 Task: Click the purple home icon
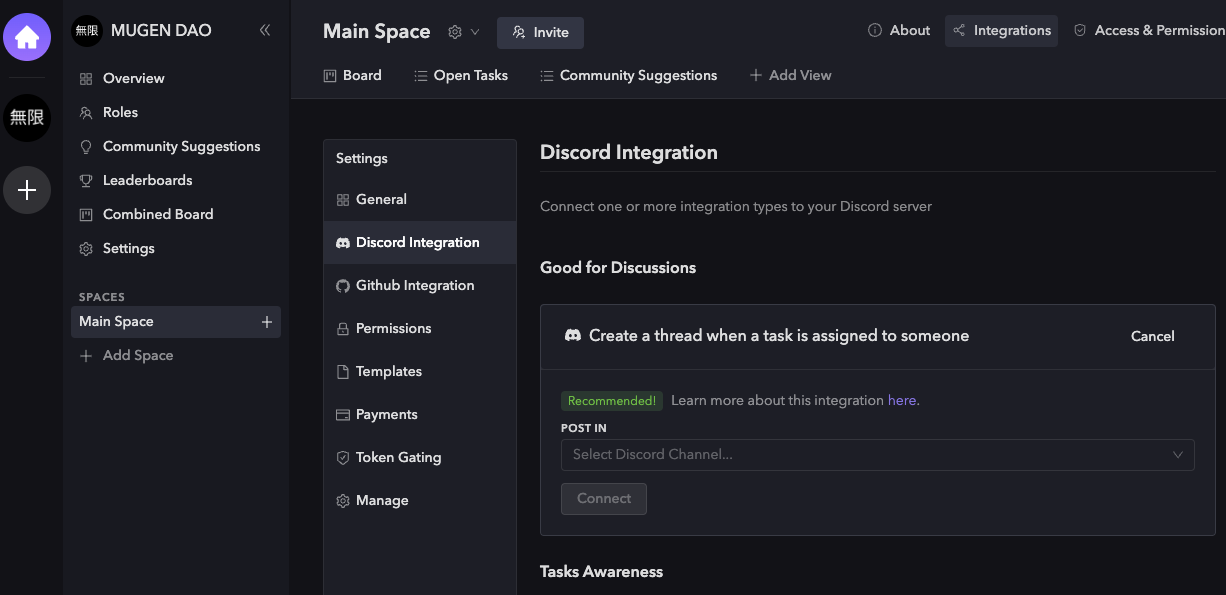coord(27,38)
